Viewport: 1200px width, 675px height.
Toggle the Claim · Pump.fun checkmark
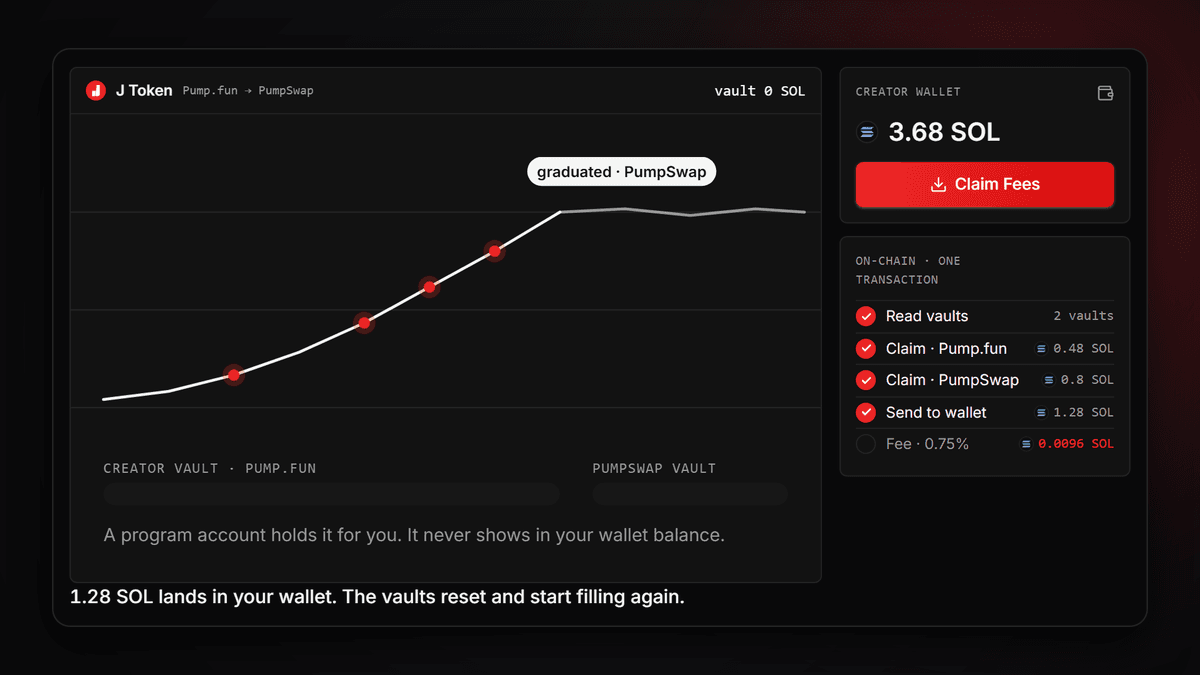[x=866, y=349]
